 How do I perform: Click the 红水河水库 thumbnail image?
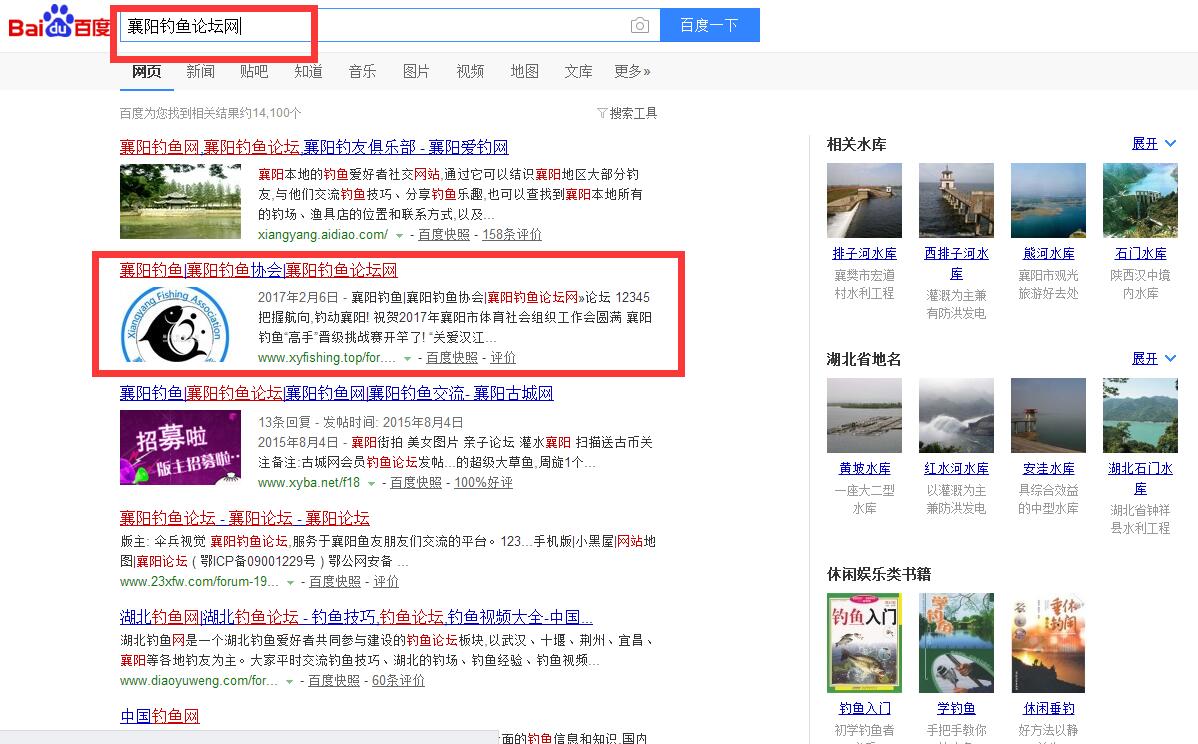click(957, 416)
